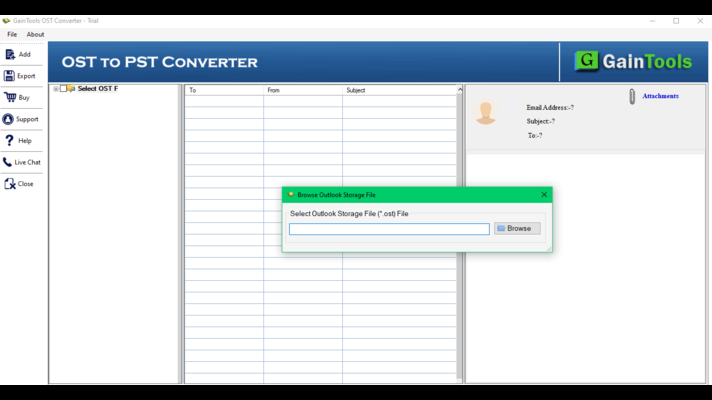Expand the Select OST F tree node
Image resolution: width=712 pixels, height=400 pixels.
click(x=56, y=89)
